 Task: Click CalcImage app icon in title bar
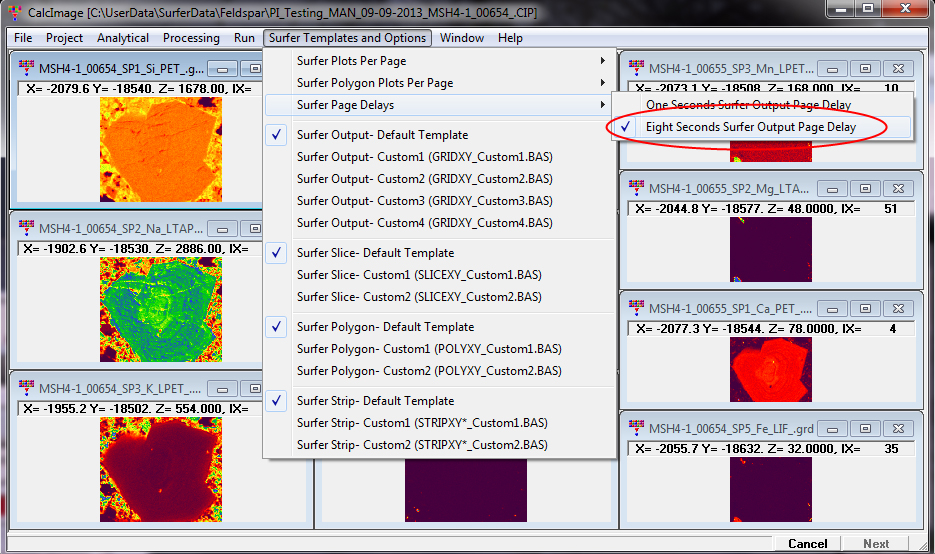[12, 10]
